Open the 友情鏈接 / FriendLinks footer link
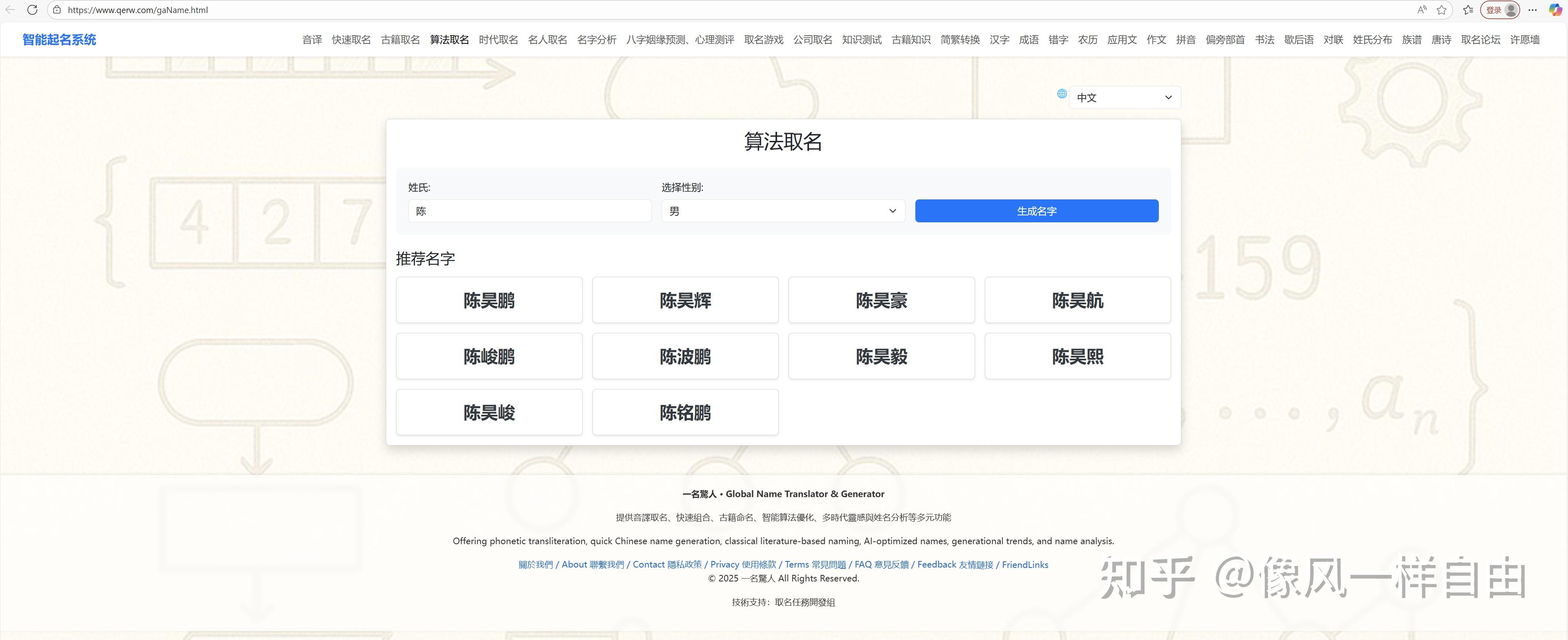The width and height of the screenshot is (1568, 640). point(1004,565)
